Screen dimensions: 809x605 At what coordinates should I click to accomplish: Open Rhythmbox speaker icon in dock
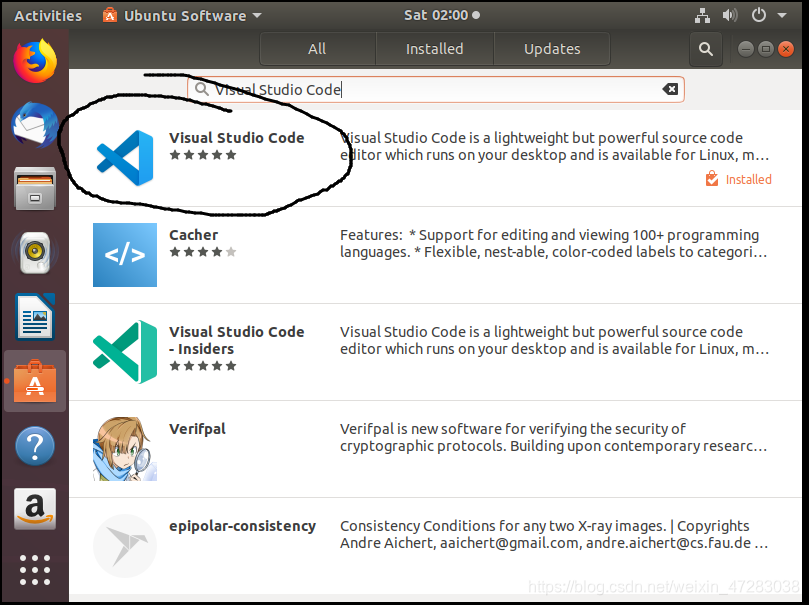(x=35, y=252)
